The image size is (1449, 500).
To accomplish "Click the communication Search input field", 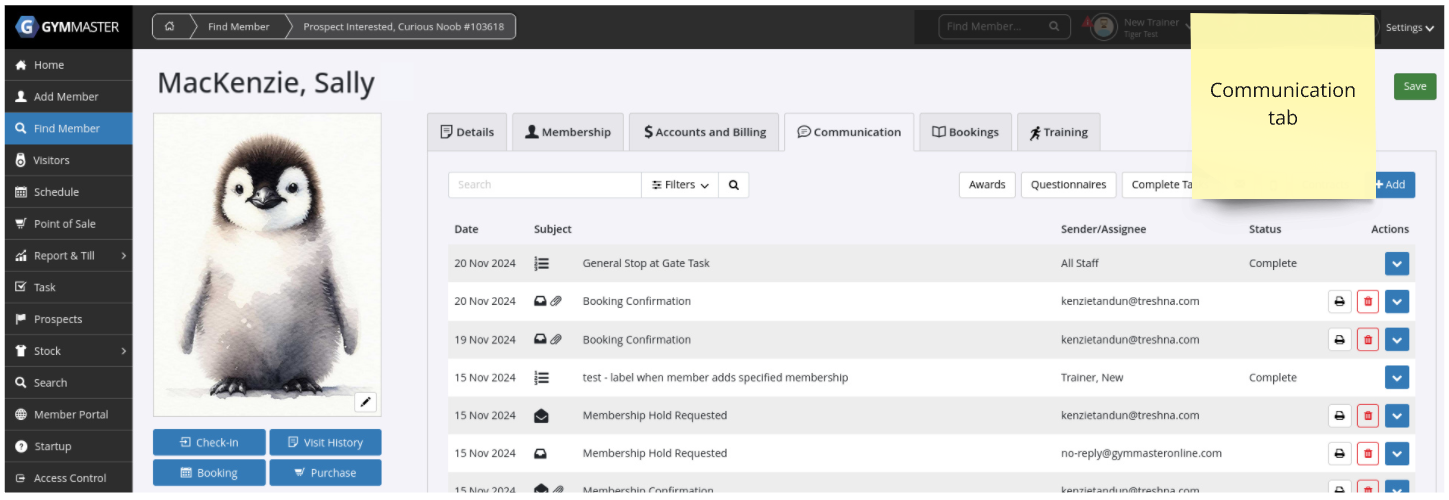I will click(545, 185).
